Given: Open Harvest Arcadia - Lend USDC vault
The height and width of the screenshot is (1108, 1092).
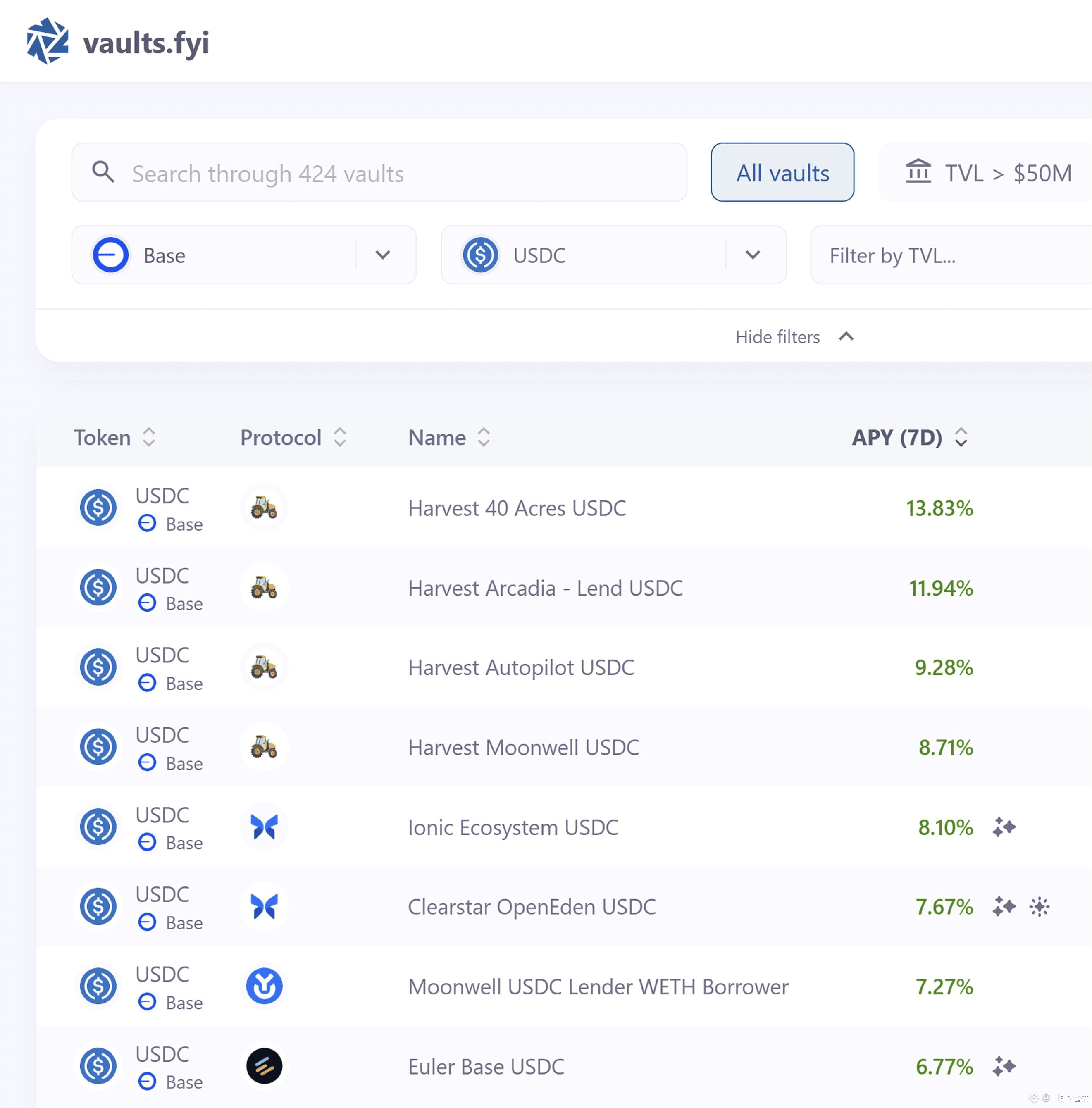Looking at the screenshot, I should [546, 588].
